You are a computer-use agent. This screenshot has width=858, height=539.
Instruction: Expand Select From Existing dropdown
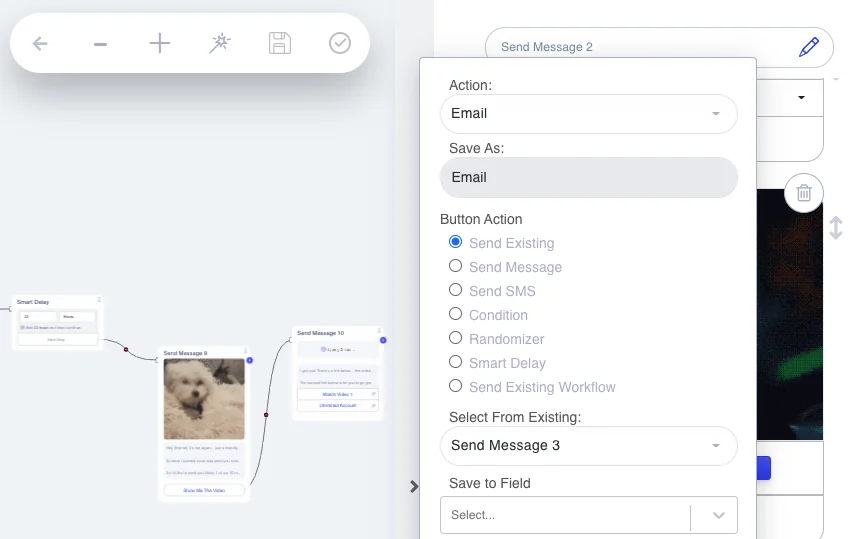589,446
